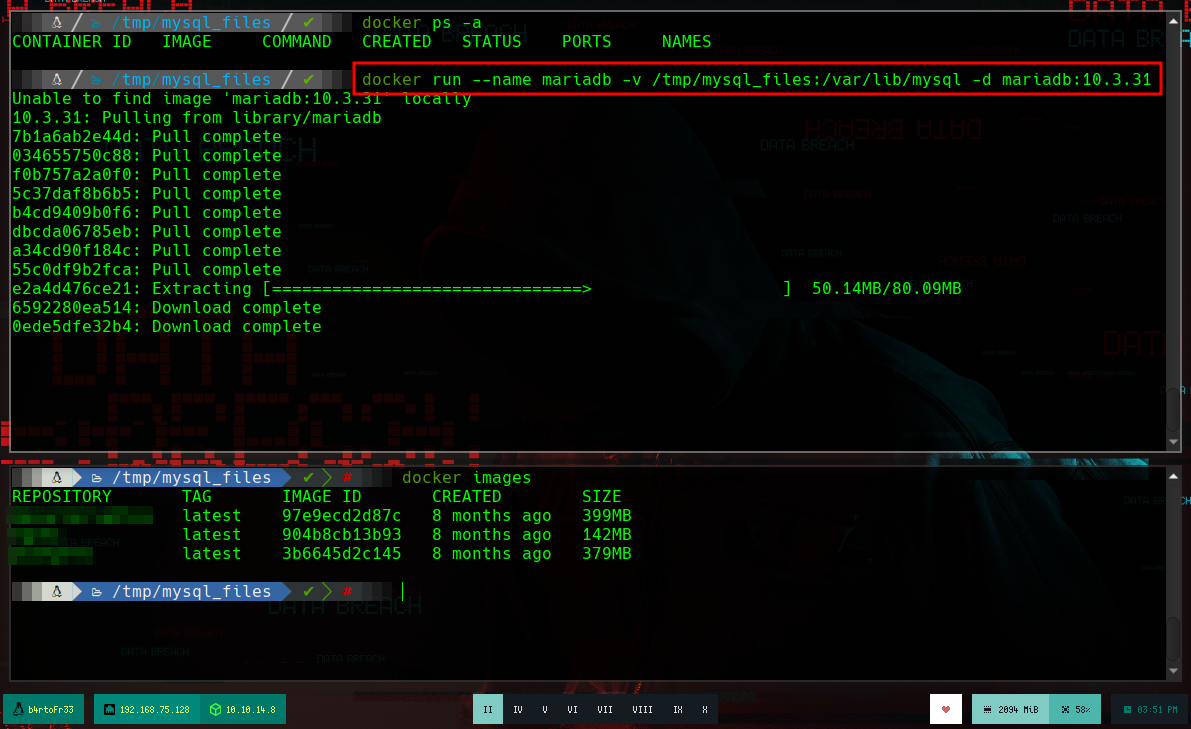Click the green checkmark in the 'docker images' prompt
Image resolution: width=1191 pixels, height=729 pixels.
pos(308,478)
